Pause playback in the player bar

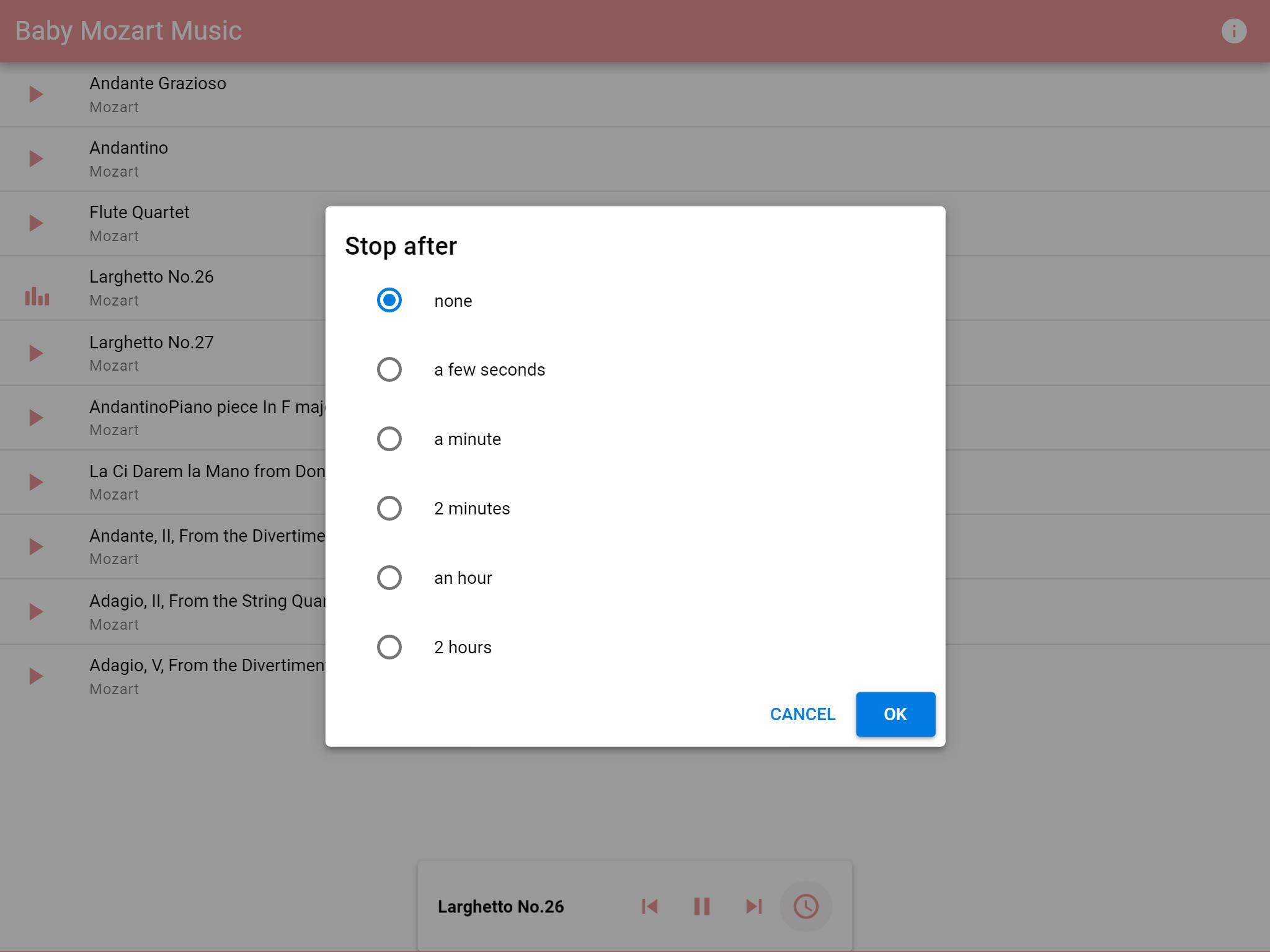[x=701, y=907]
